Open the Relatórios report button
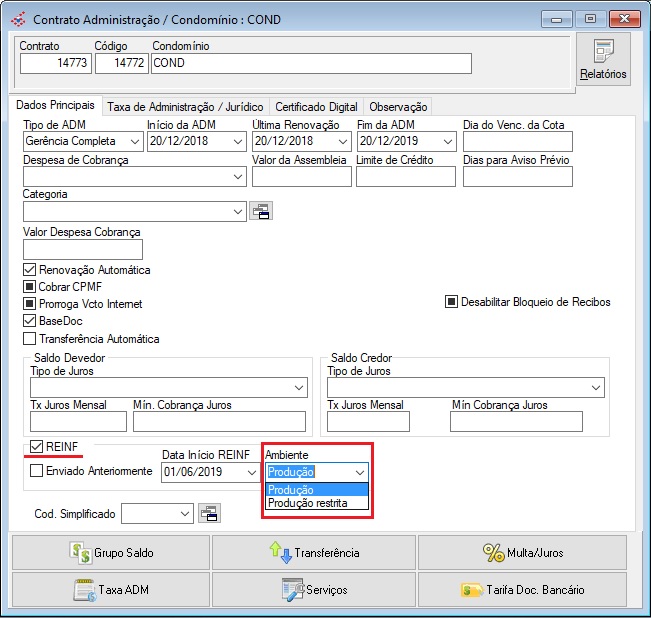This screenshot has width=651, height=618. [x=603, y=59]
